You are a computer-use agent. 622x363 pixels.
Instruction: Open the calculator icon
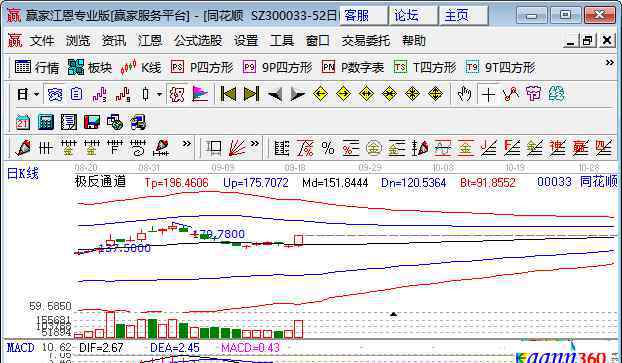[x=46, y=122]
